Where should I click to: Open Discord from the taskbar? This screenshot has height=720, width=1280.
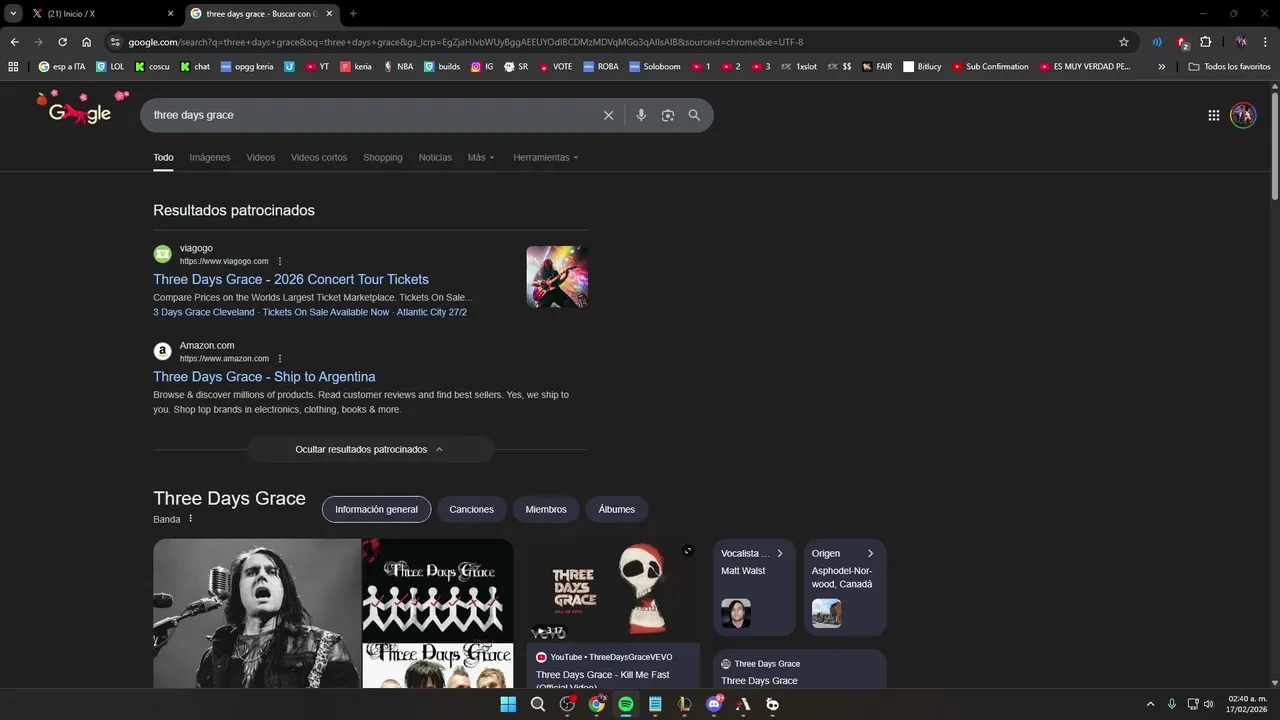(x=714, y=704)
